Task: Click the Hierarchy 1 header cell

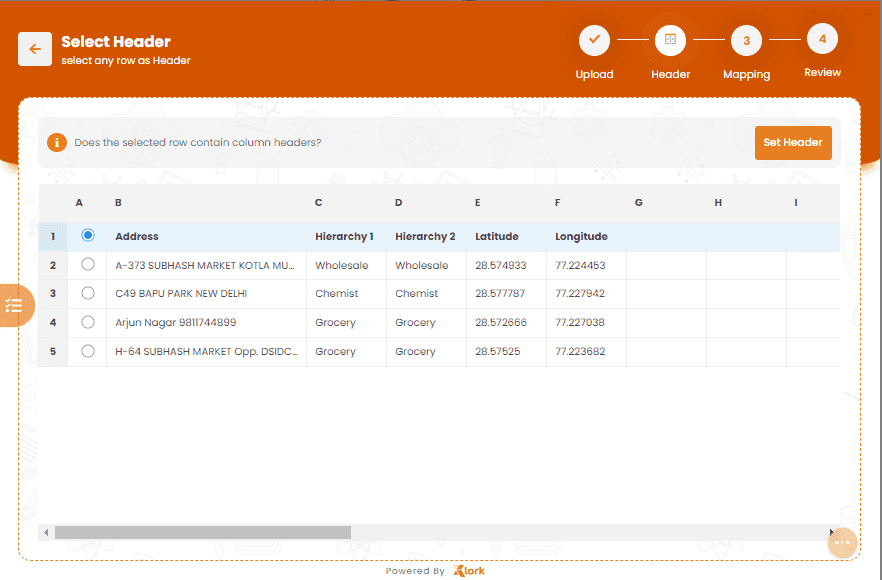Action: [x=345, y=235]
